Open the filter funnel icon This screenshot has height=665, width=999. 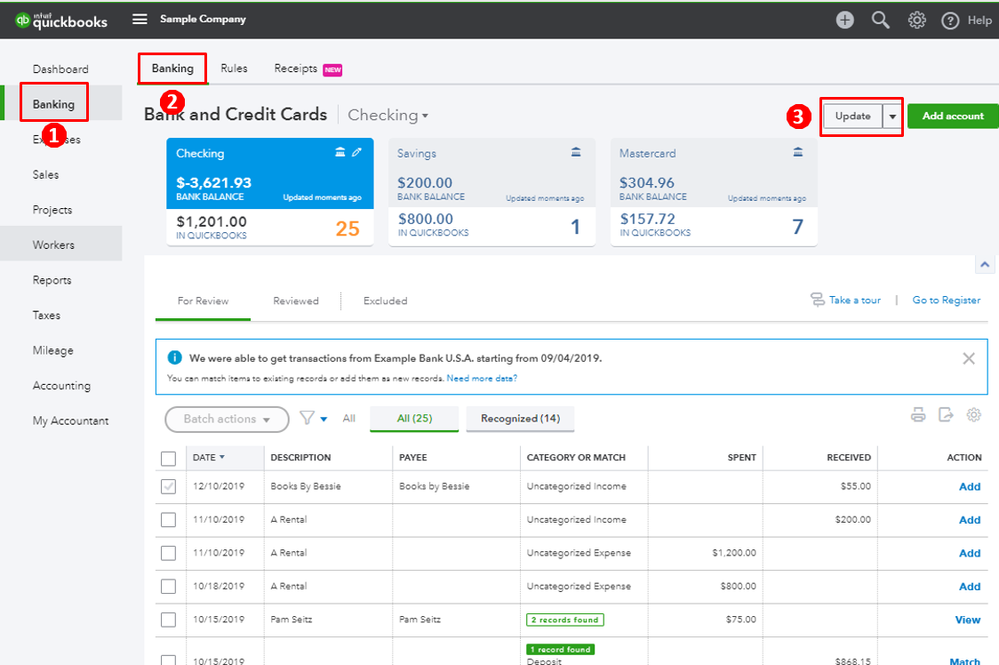(307, 418)
